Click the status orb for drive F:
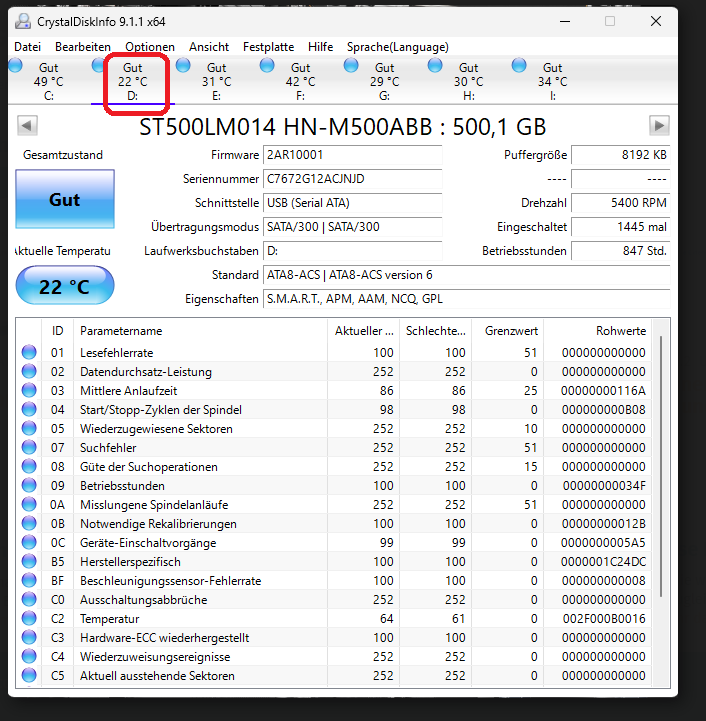Image resolution: width=706 pixels, height=721 pixels. [267, 65]
